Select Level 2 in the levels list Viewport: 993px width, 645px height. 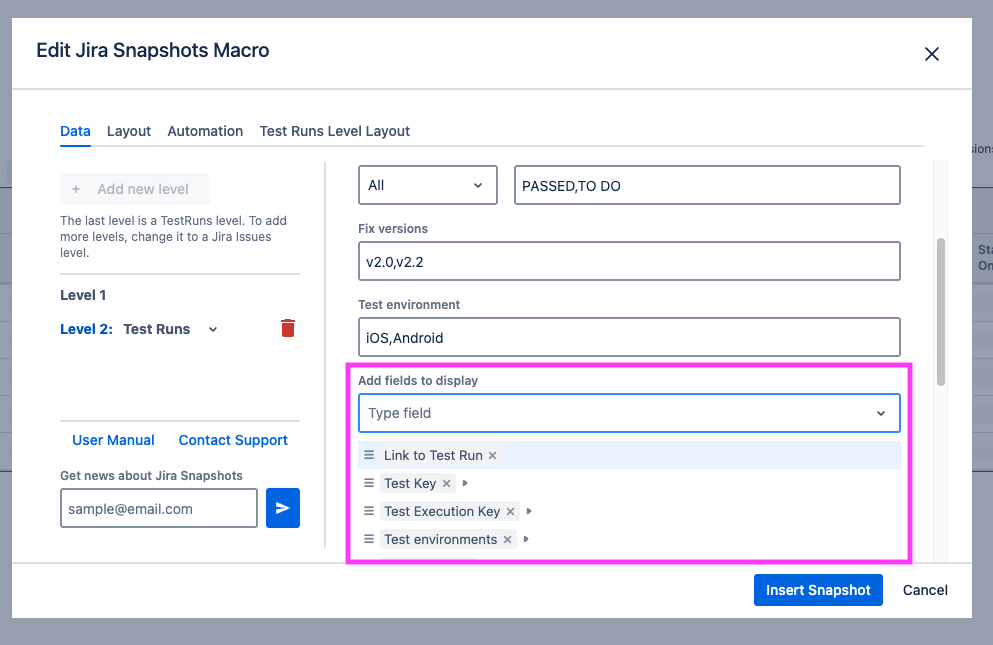coord(86,329)
